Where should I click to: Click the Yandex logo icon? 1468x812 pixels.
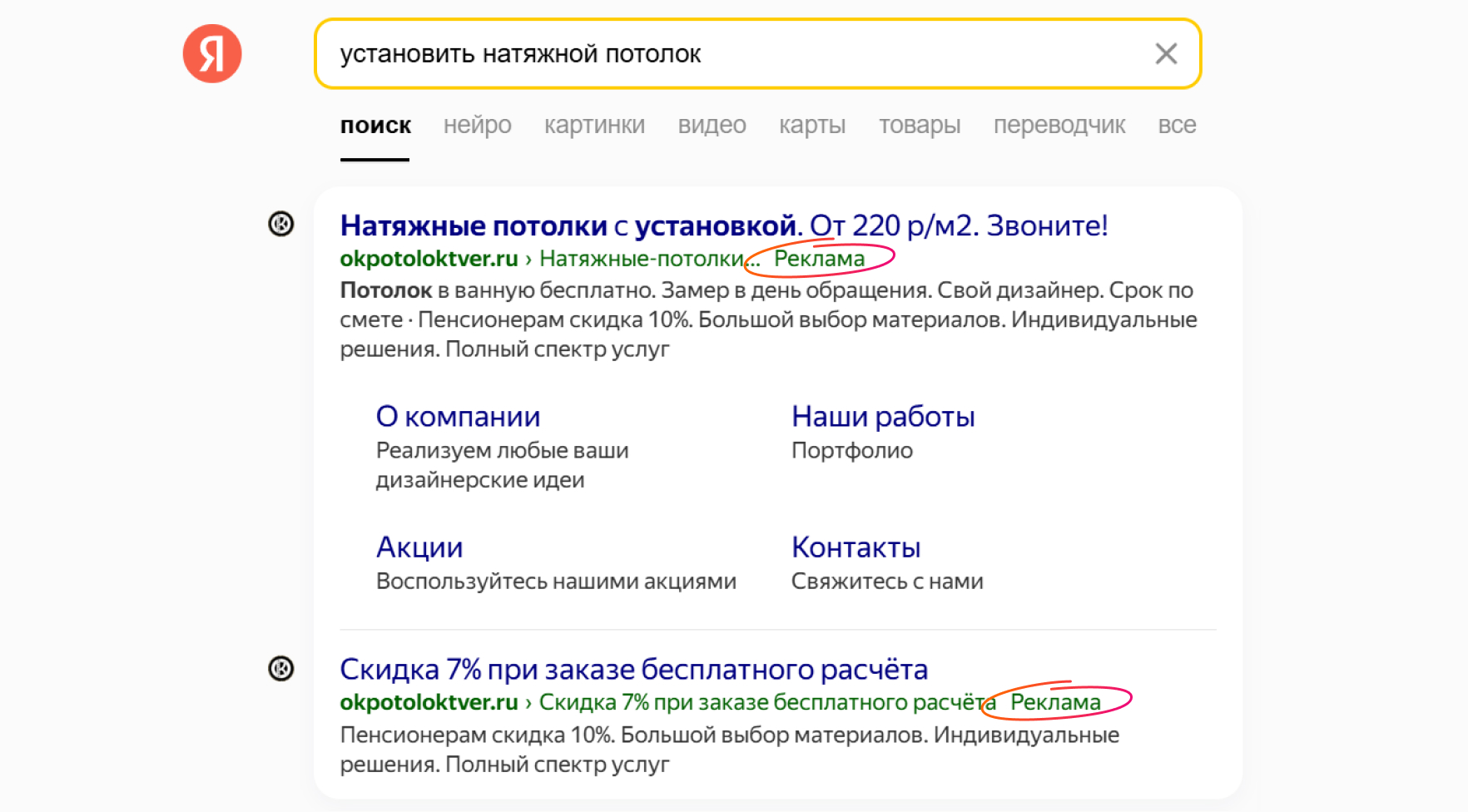(212, 54)
